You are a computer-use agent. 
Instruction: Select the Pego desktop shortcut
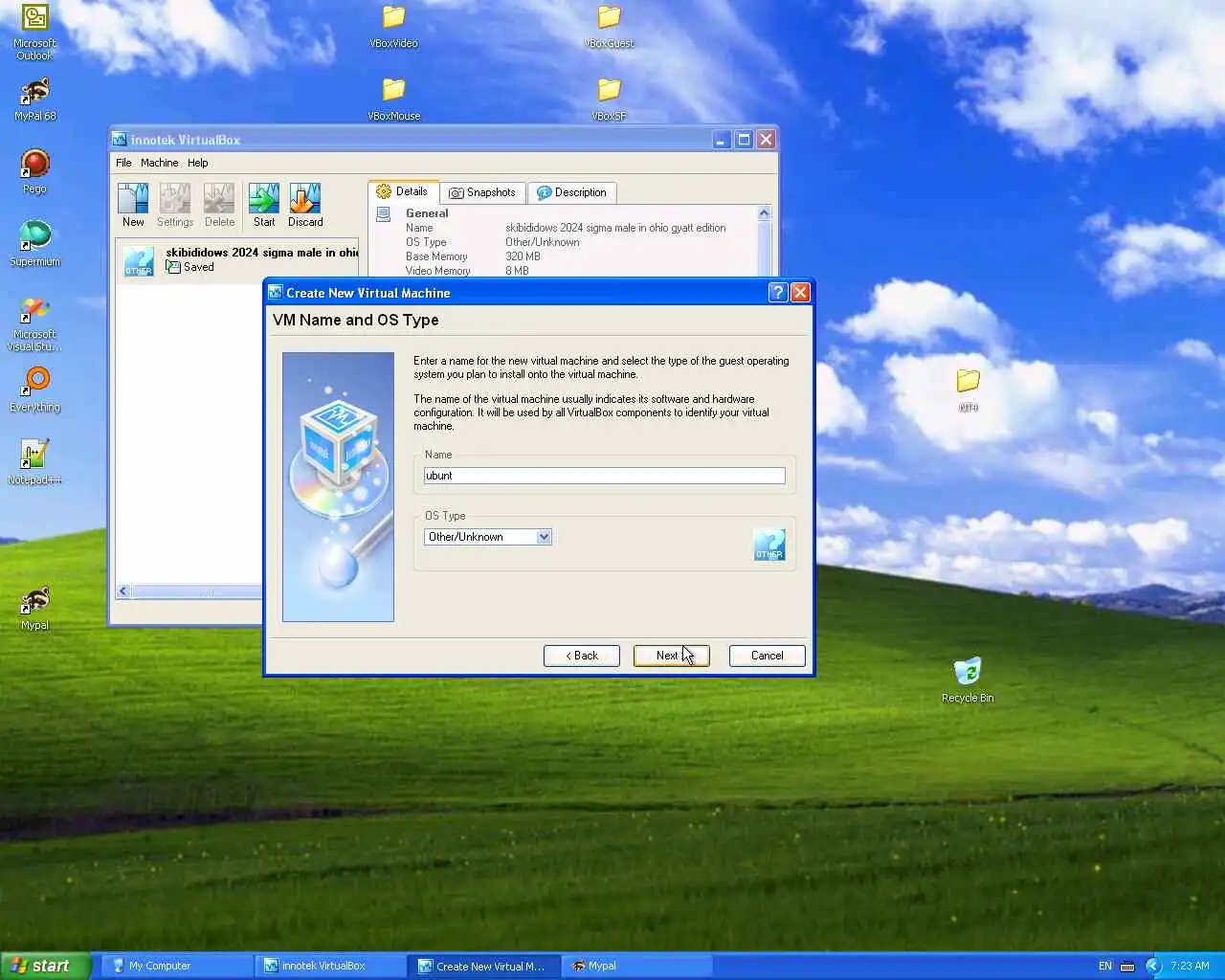click(x=34, y=172)
